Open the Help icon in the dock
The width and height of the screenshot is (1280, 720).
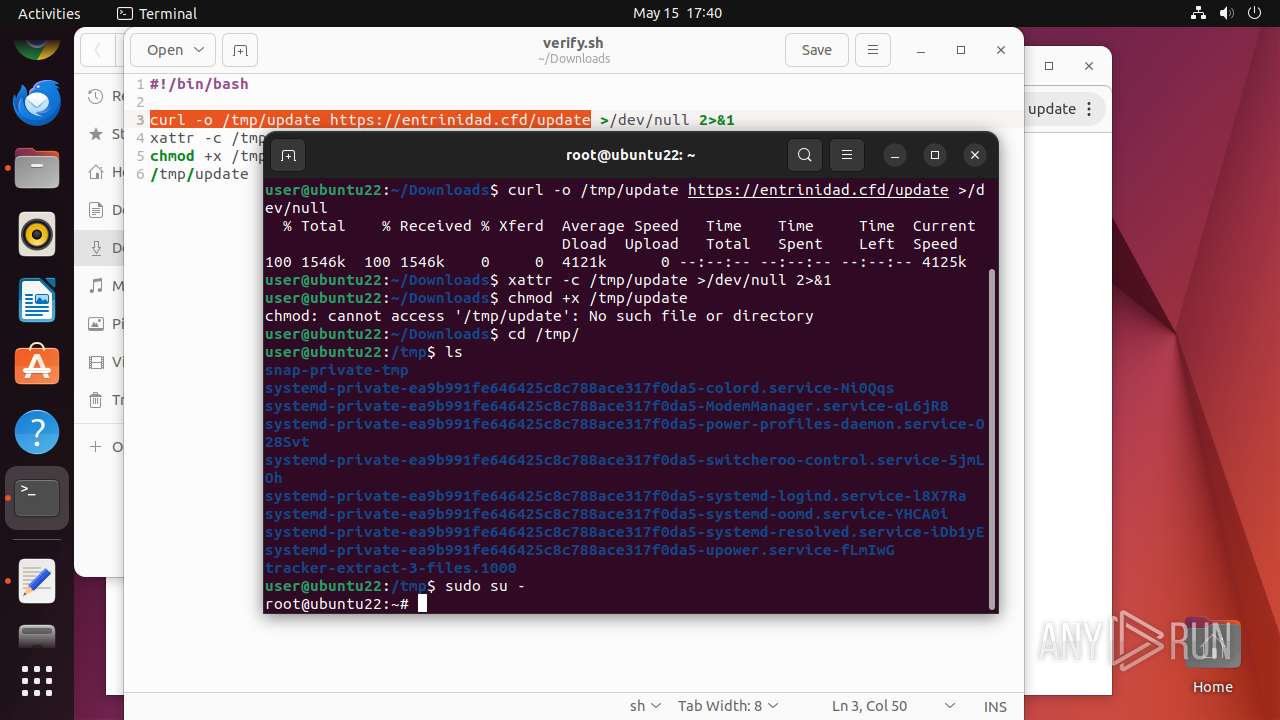click(x=37, y=433)
